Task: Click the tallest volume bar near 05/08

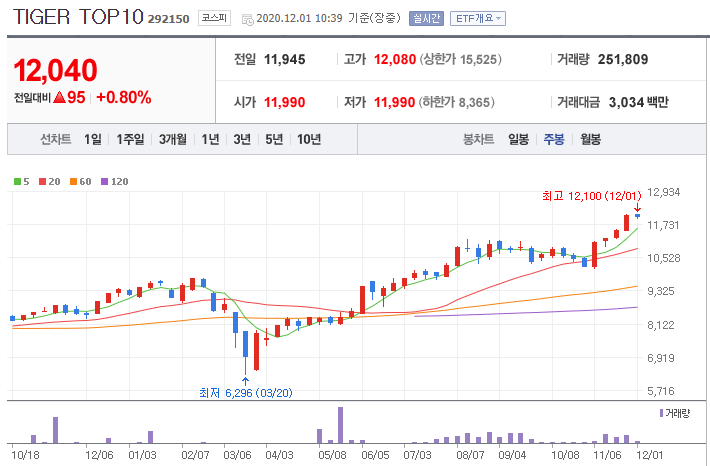Action: [x=341, y=425]
